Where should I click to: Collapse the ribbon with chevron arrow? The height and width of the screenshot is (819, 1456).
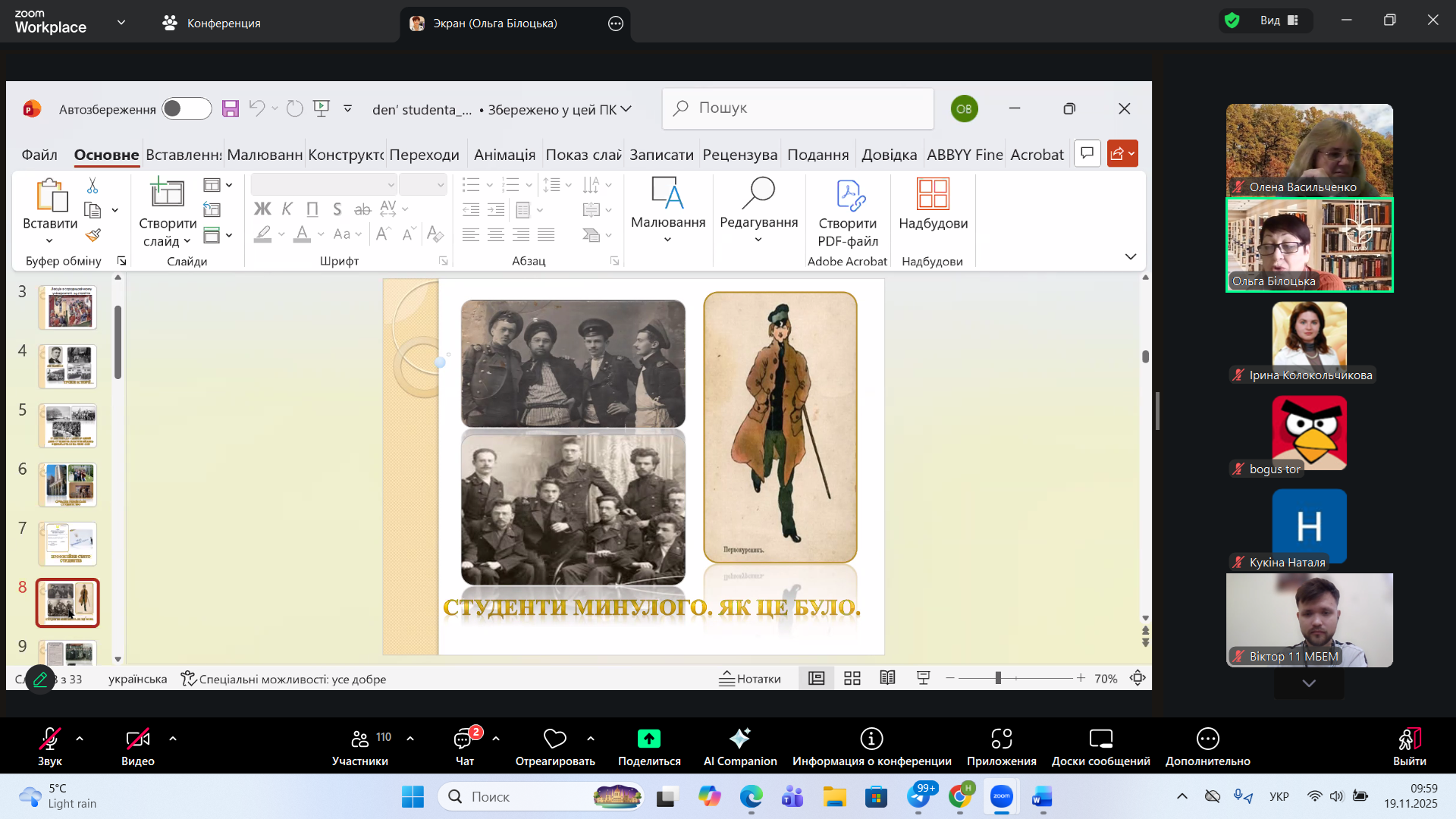coord(1130,257)
